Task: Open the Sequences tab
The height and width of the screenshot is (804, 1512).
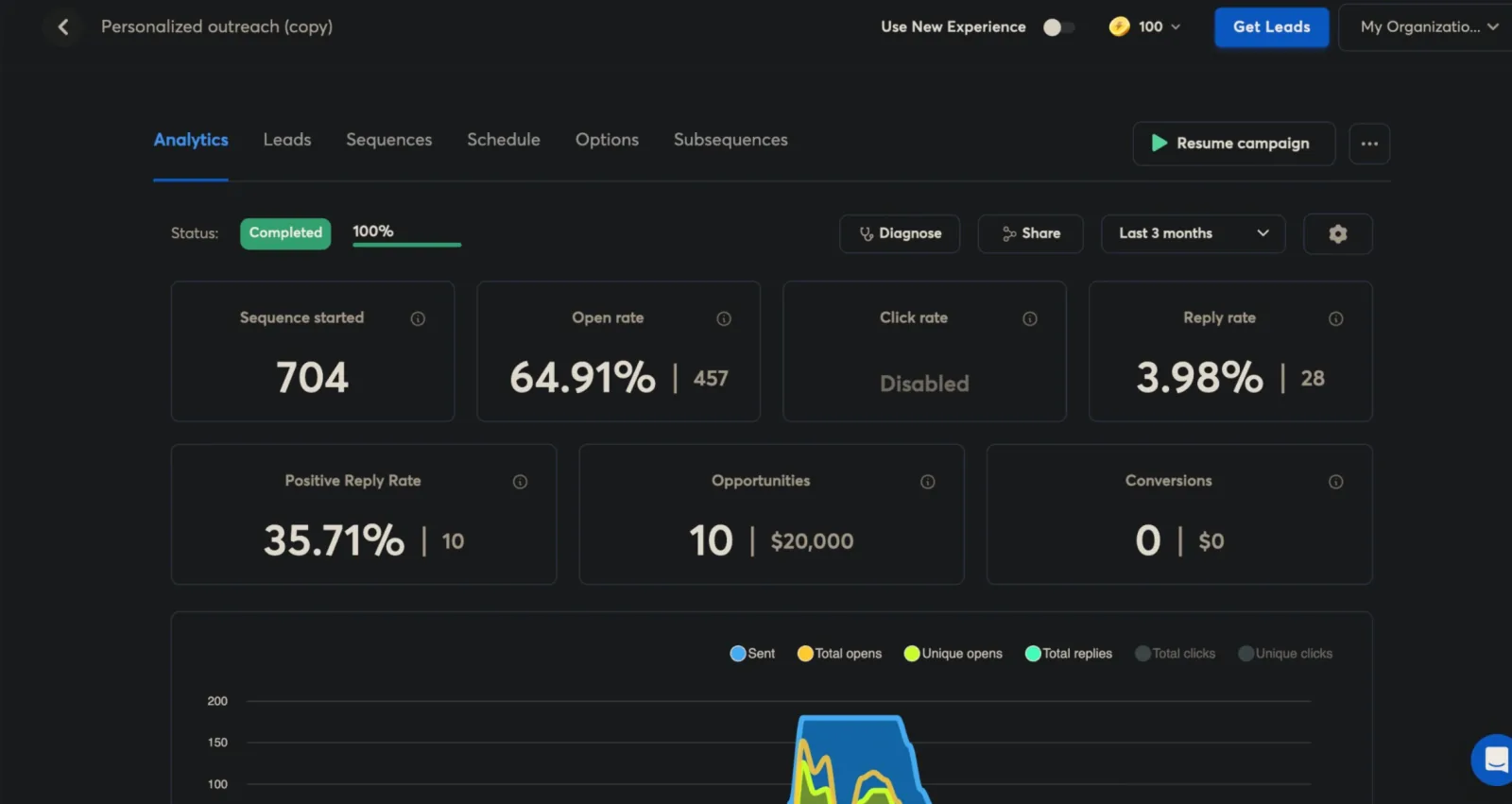Action: (389, 140)
